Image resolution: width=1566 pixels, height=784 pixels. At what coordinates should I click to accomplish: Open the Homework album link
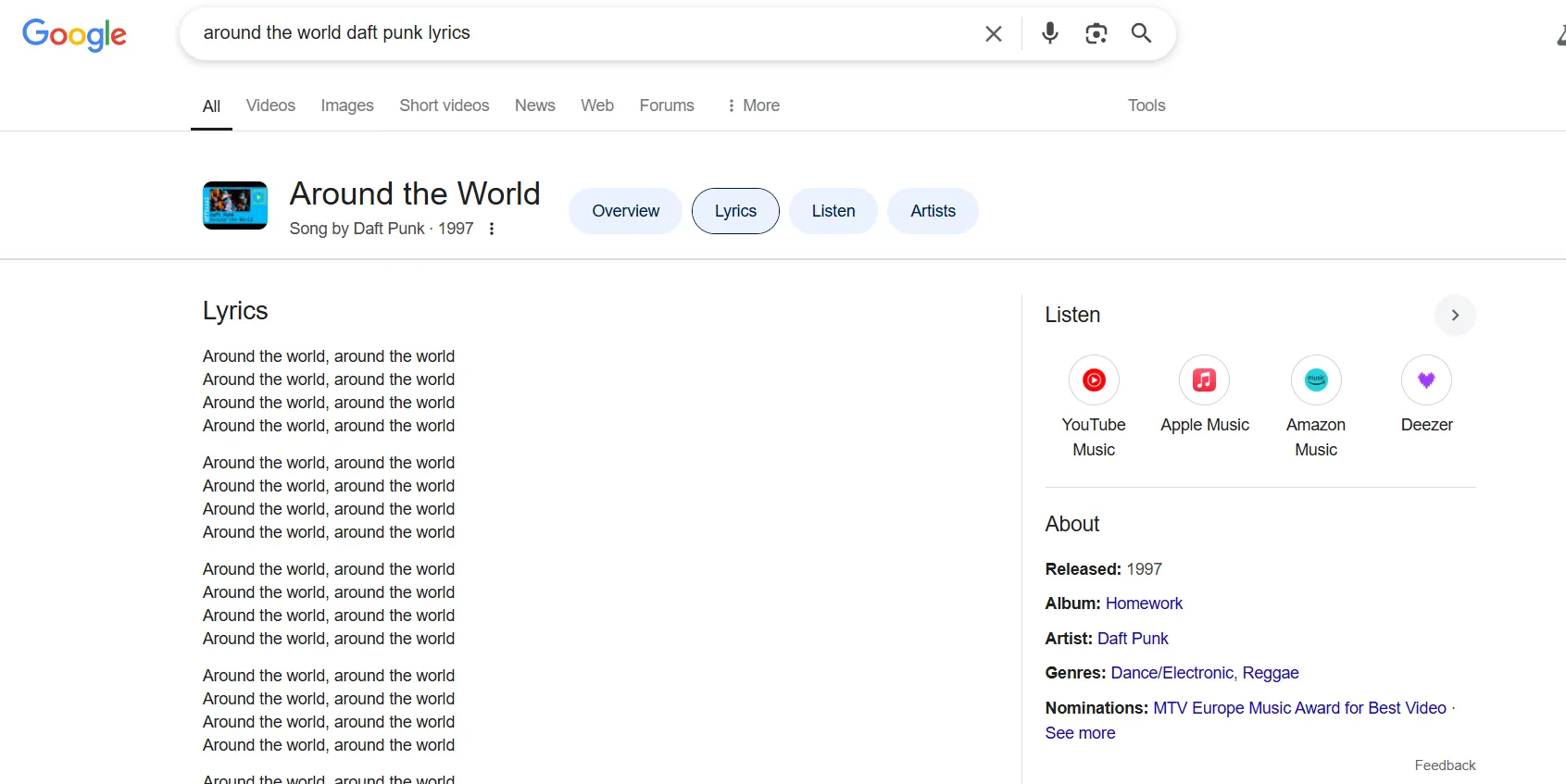point(1144,604)
